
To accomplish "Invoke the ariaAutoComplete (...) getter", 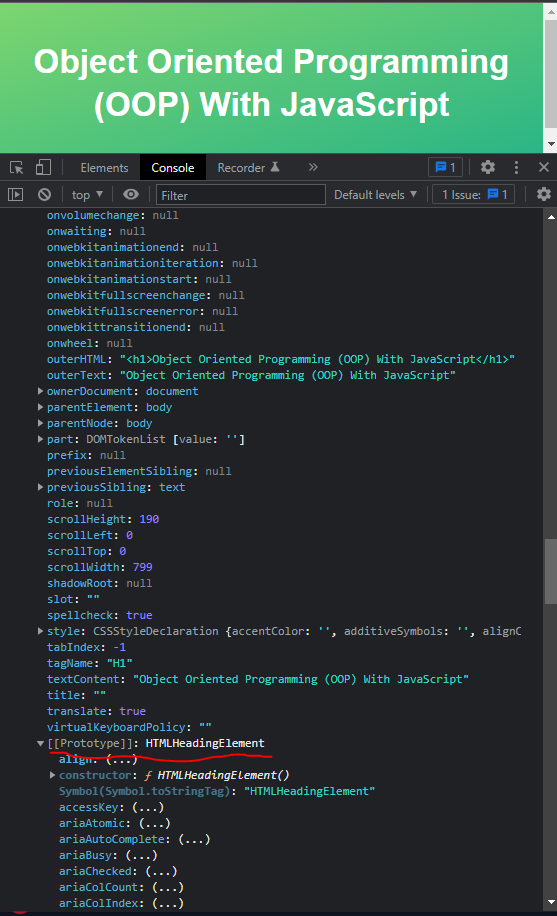I will coord(194,839).
